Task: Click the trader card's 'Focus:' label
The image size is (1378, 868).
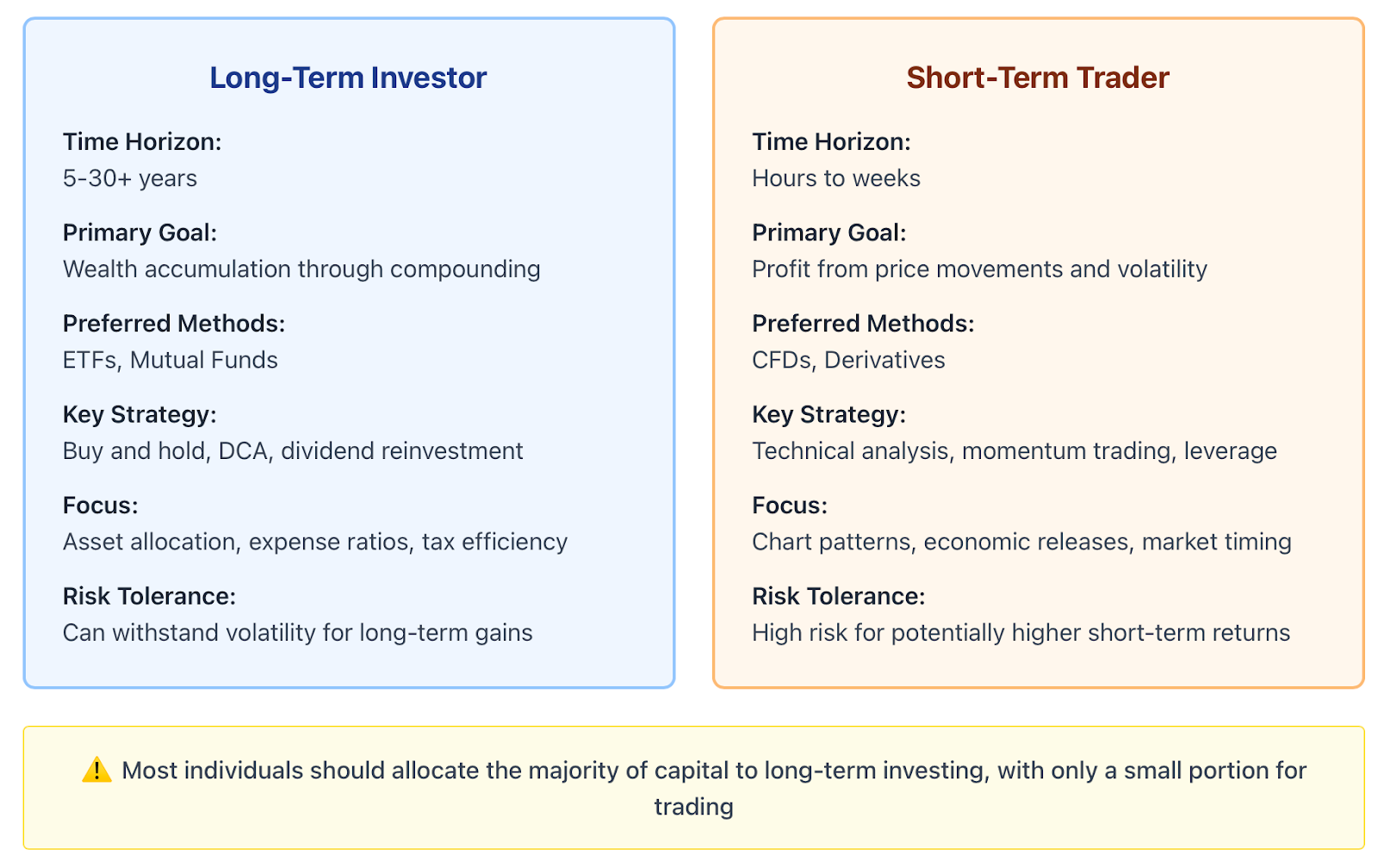Action: [x=790, y=505]
